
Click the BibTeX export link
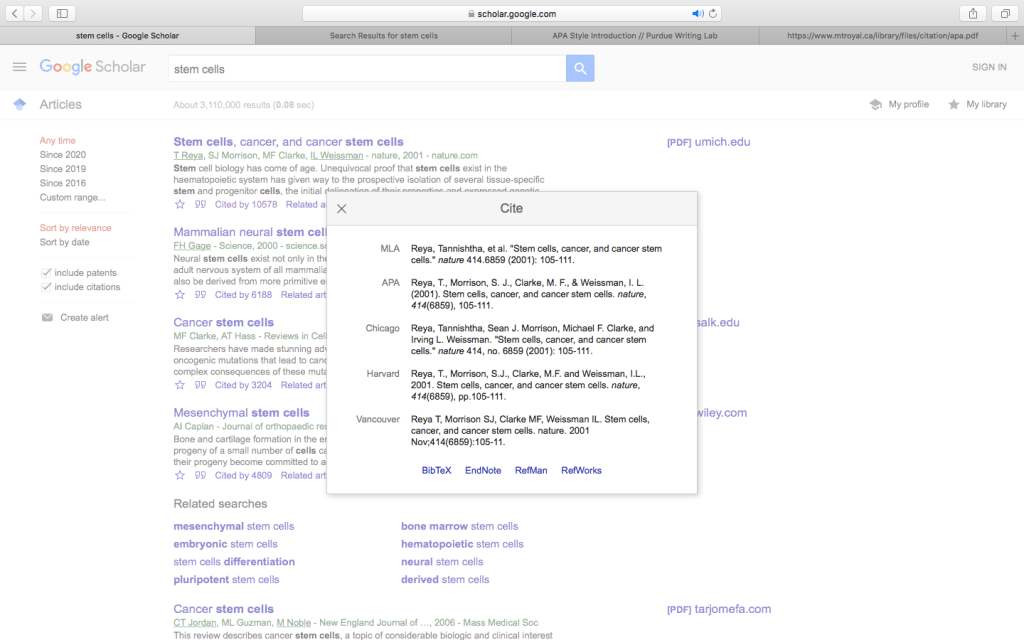click(x=436, y=470)
